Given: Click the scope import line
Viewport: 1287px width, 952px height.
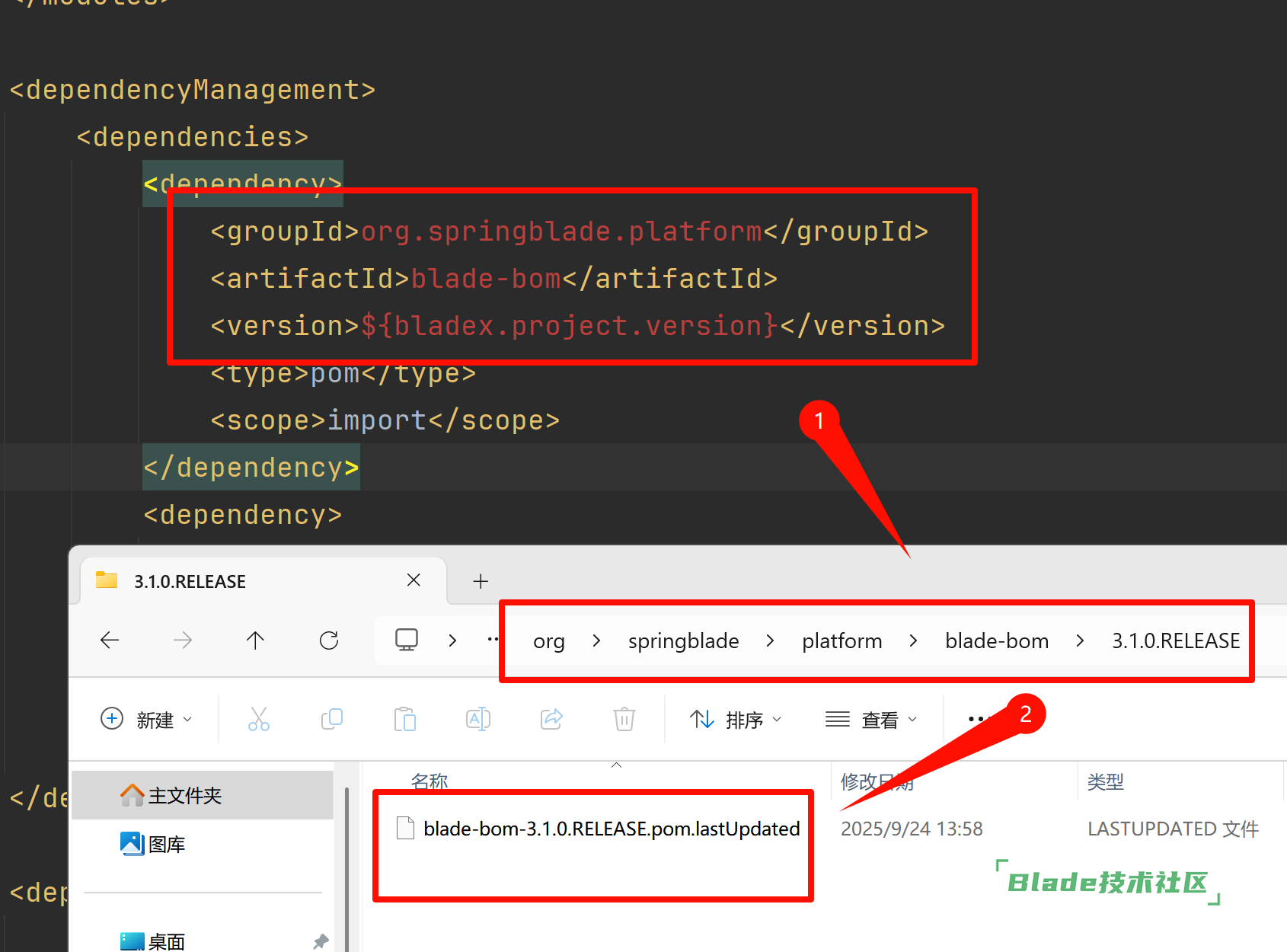Looking at the screenshot, I should [x=385, y=420].
